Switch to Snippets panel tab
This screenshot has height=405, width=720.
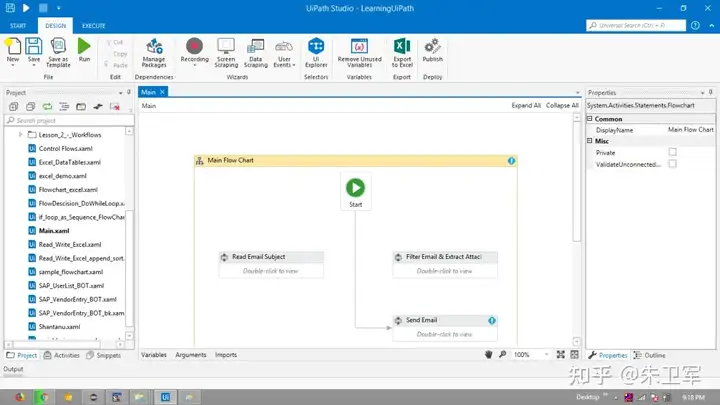(x=103, y=355)
